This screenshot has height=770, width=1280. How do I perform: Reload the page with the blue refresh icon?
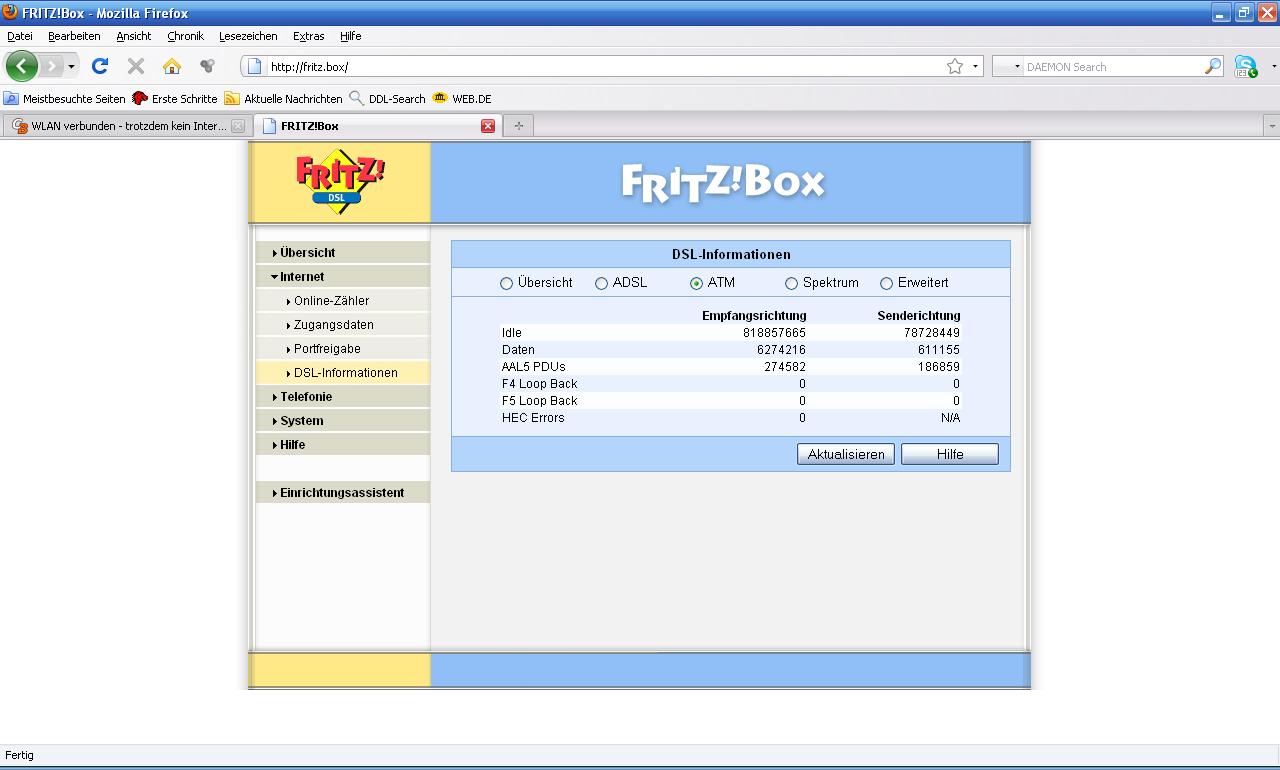click(x=100, y=66)
